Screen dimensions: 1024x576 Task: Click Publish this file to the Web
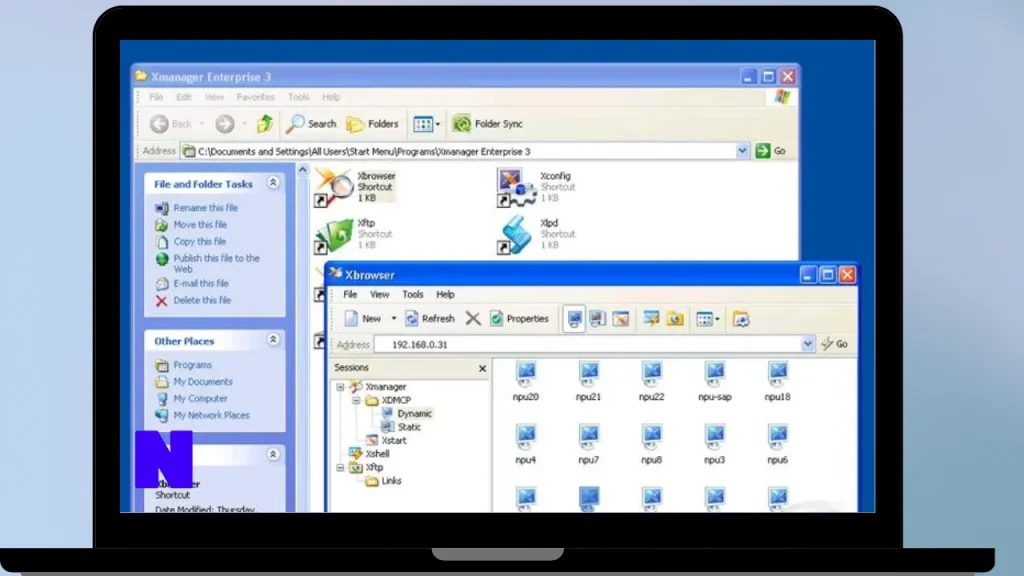(x=216, y=263)
